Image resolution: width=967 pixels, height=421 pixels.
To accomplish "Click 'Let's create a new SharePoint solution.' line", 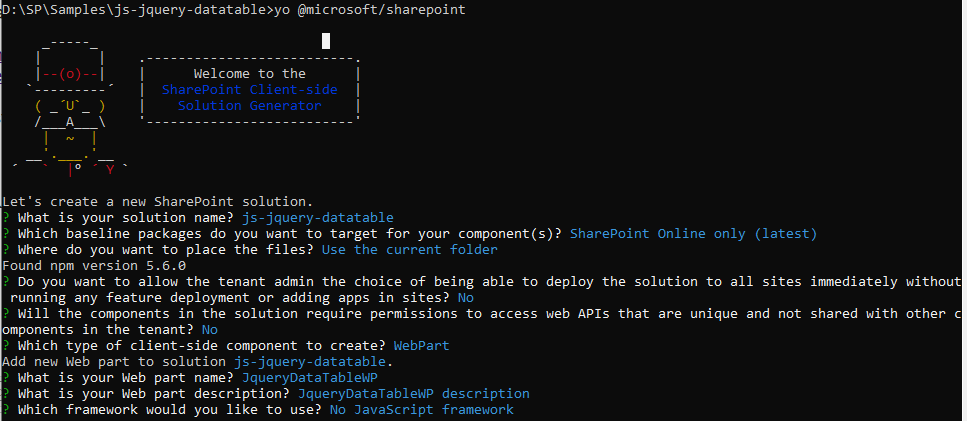I will [158, 202].
